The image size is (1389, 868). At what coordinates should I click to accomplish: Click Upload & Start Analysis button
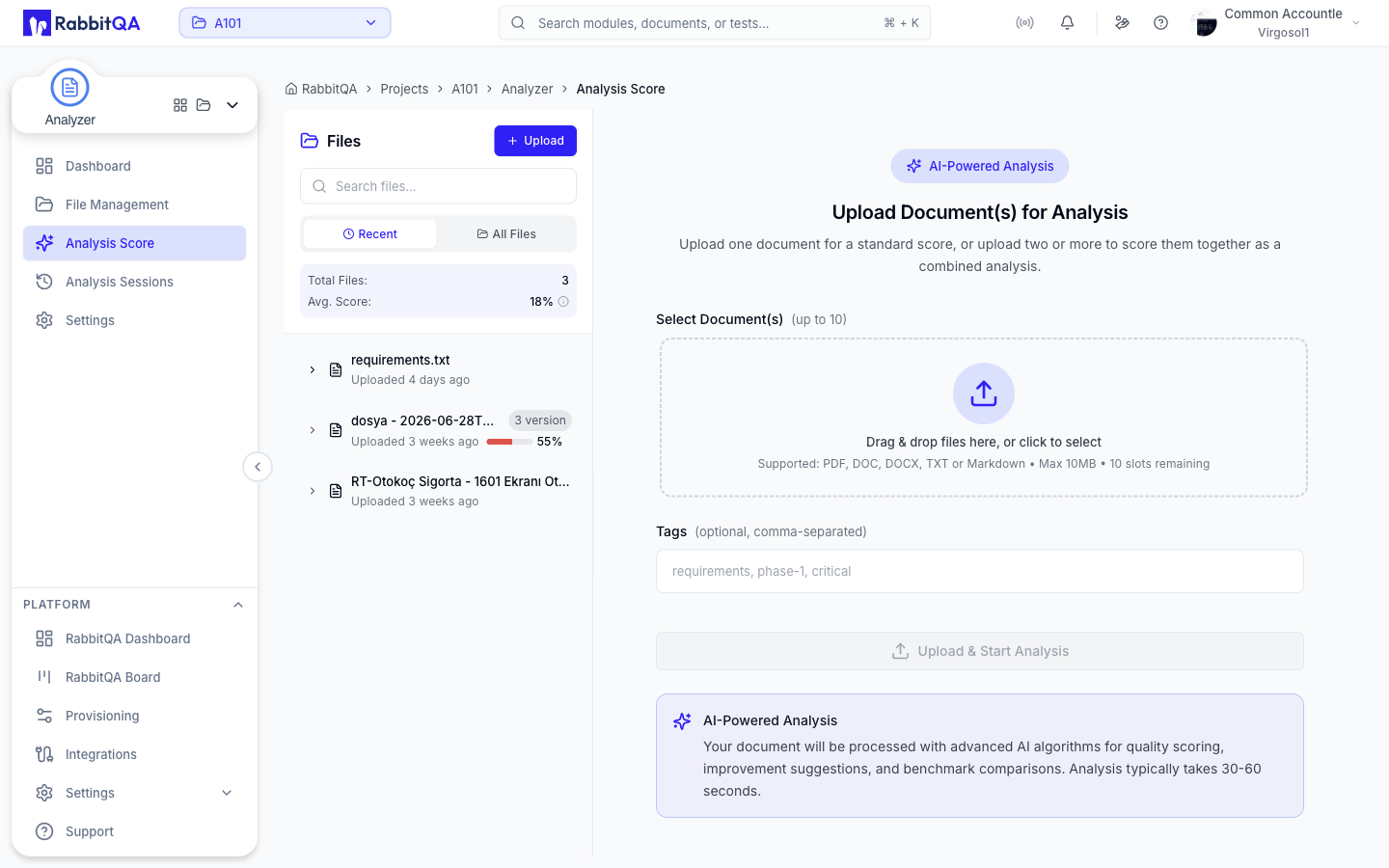980,651
